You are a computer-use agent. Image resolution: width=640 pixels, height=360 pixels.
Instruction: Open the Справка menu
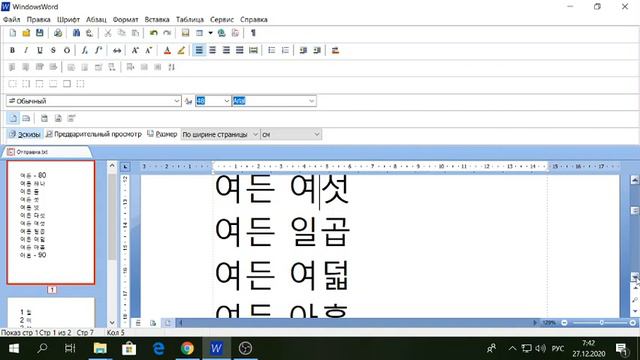pyautogui.click(x=253, y=20)
